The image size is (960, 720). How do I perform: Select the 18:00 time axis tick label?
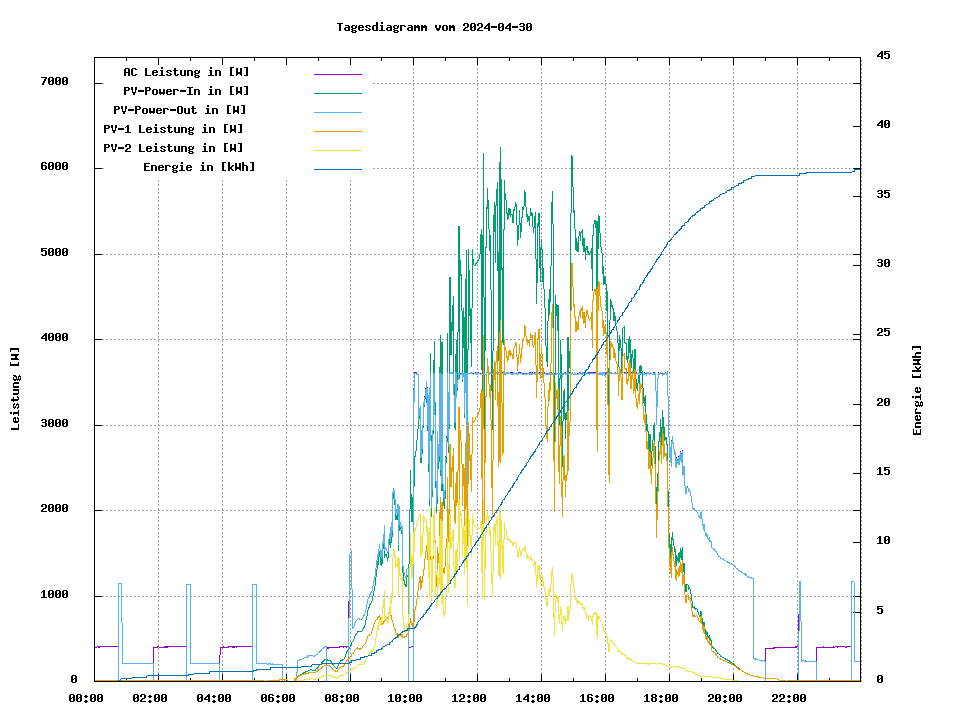coord(661,698)
